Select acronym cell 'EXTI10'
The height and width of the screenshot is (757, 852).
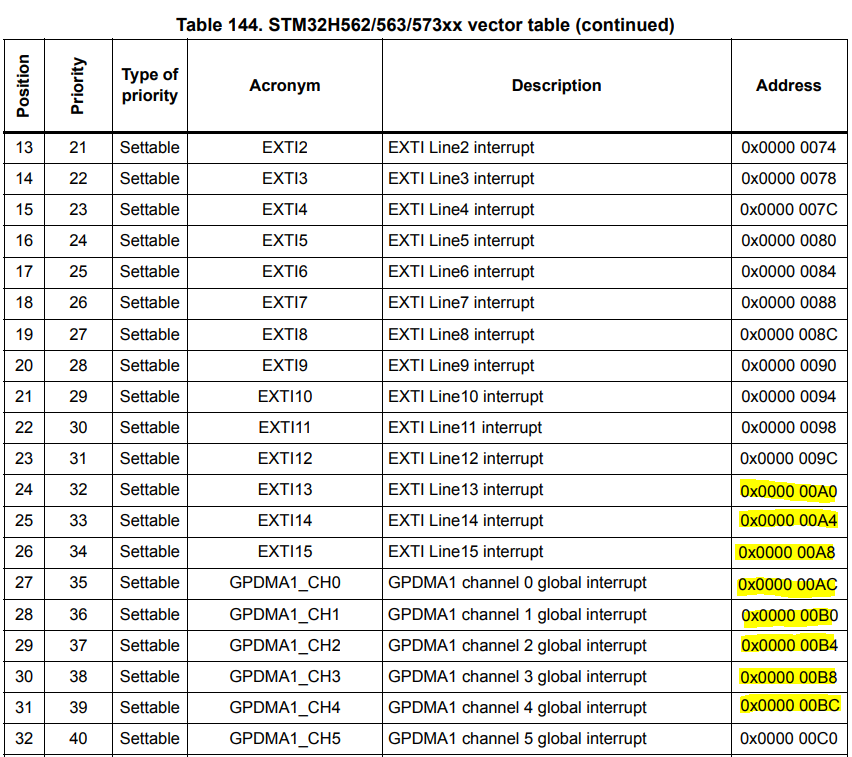click(285, 396)
